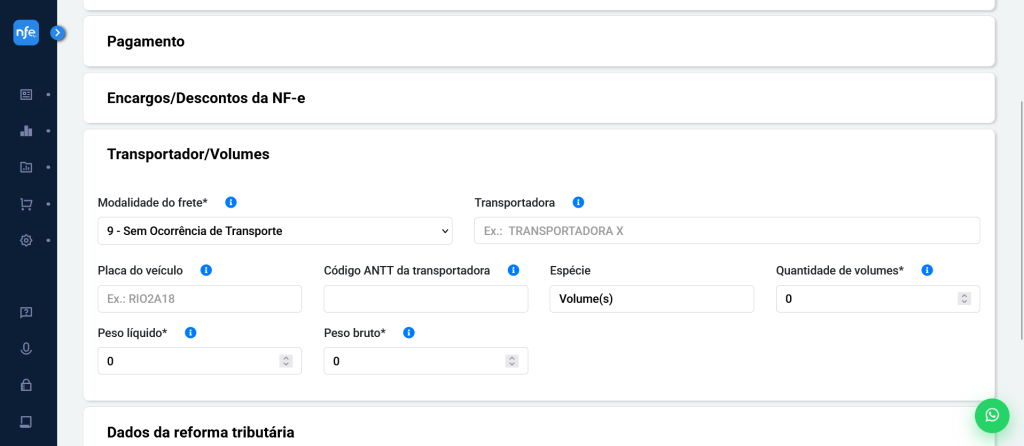1024x446 pixels.
Task: Expand the sidebar with the arrow button
Action: 58,33
